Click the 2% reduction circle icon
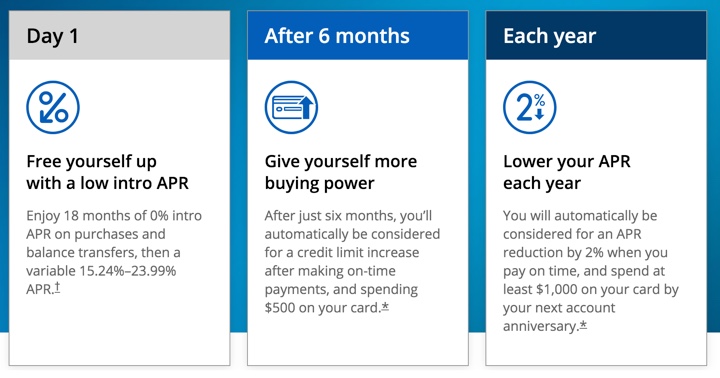720x378 pixels. click(529, 107)
